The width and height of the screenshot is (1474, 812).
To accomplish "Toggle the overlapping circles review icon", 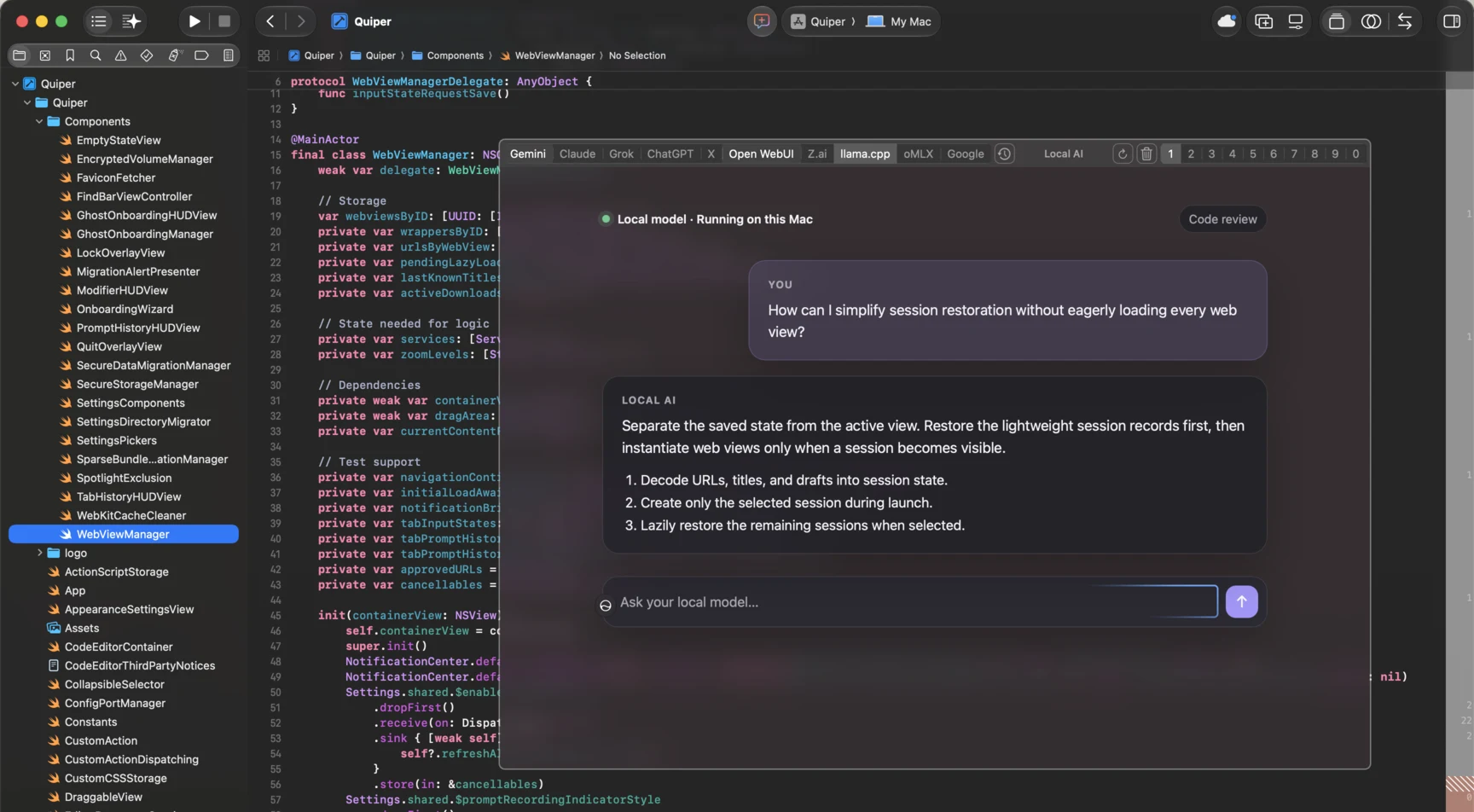I will pos(1371,21).
